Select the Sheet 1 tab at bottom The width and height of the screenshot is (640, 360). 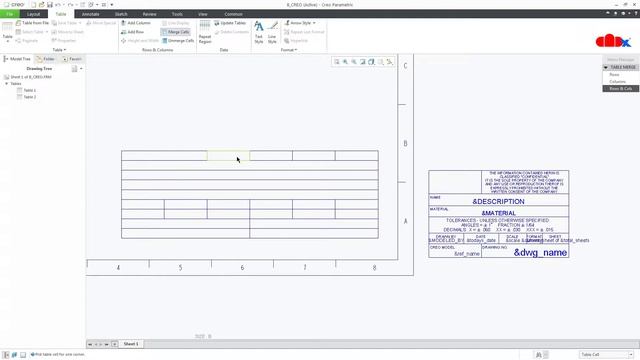pyautogui.click(x=131, y=344)
